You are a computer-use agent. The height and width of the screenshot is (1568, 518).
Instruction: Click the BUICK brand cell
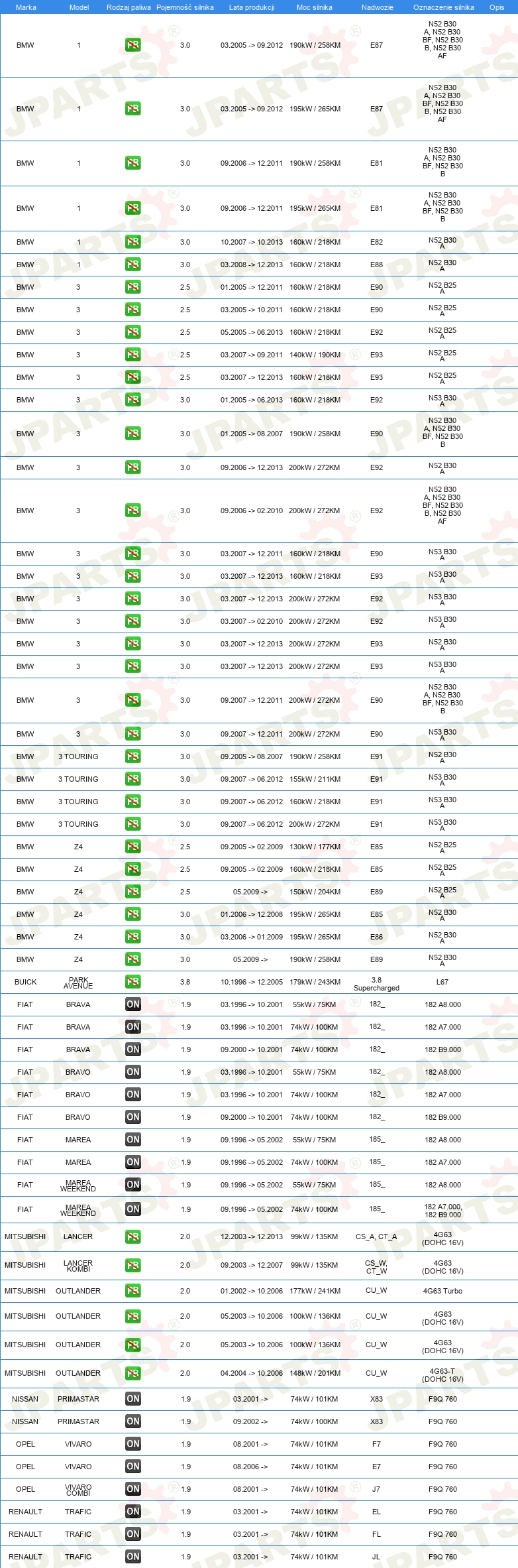click(x=25, y=982)
